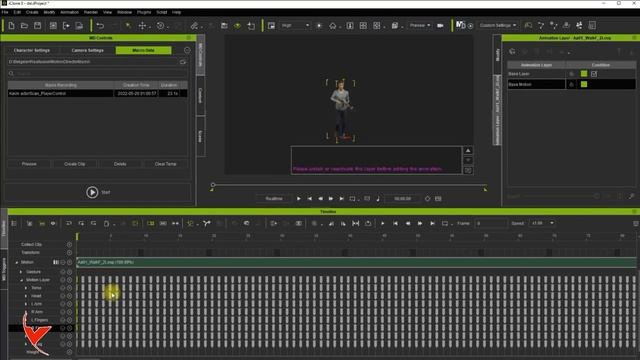Toggle the rightmost circle on the Motion Layer track

pyautogui.click(x=69, y=280)
